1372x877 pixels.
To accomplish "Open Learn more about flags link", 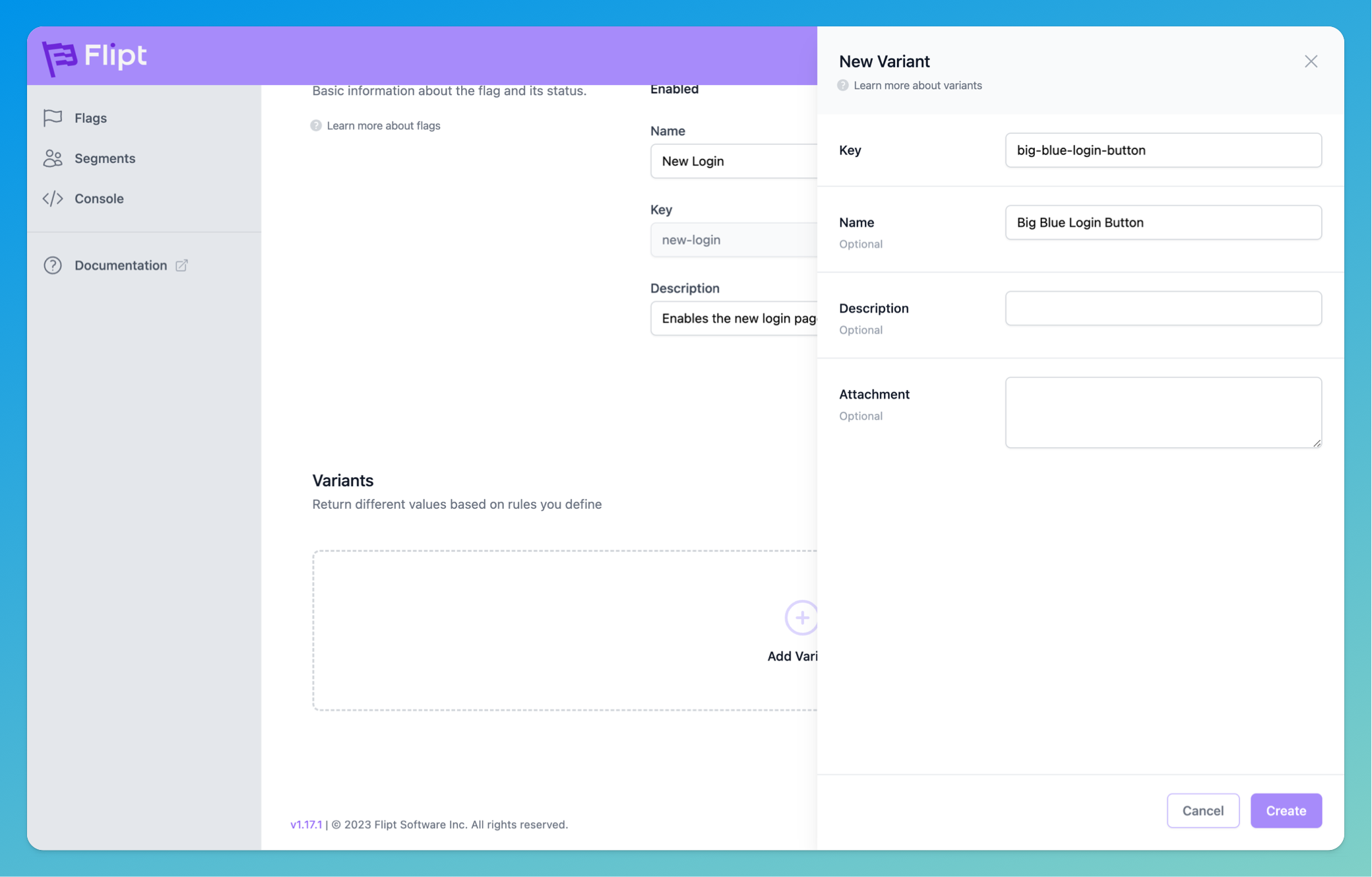I will pos(383,126).
